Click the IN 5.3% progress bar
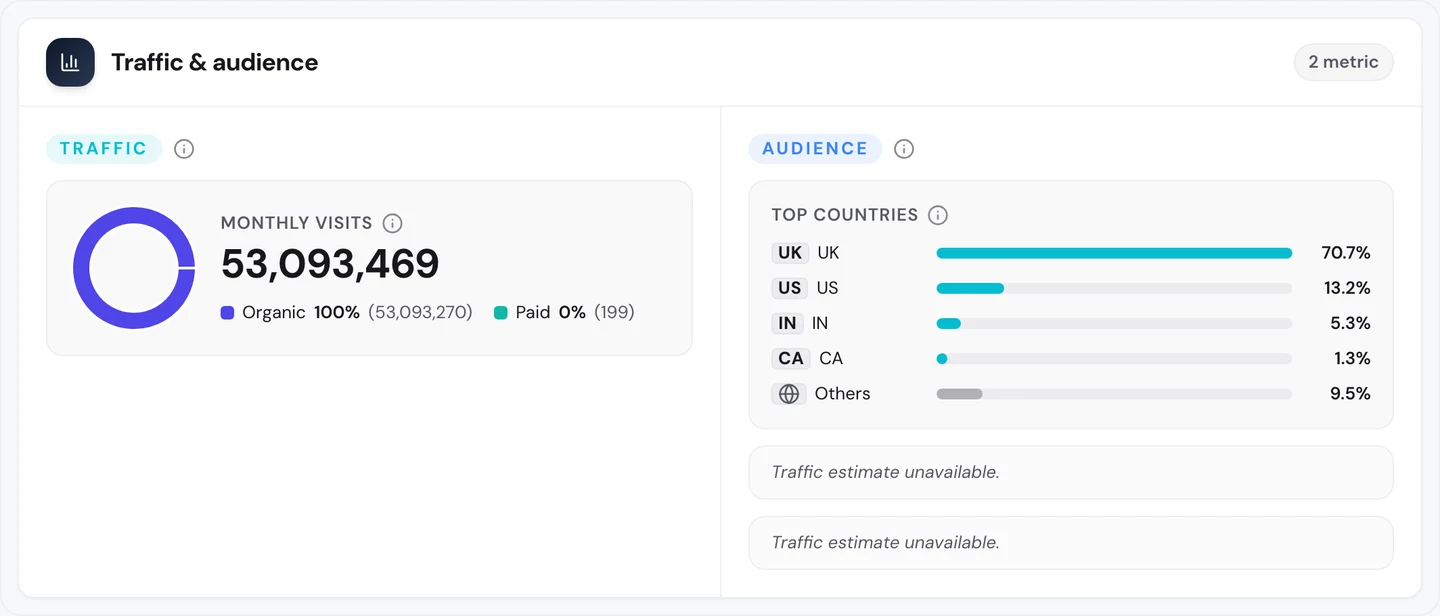The height and width of the screenshot is (616, 1440). click(x=1114, y=323)
